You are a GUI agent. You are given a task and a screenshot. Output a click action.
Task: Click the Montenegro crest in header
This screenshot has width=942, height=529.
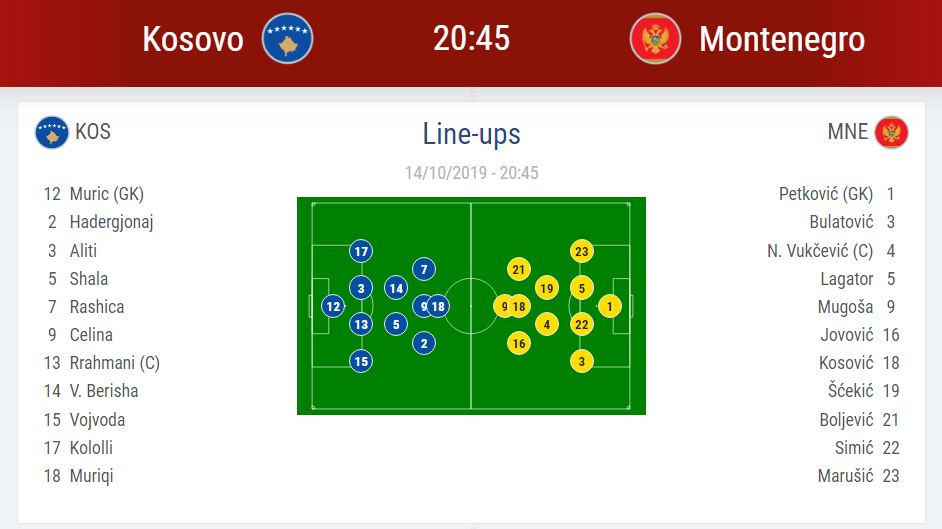(x=655, y=38)
